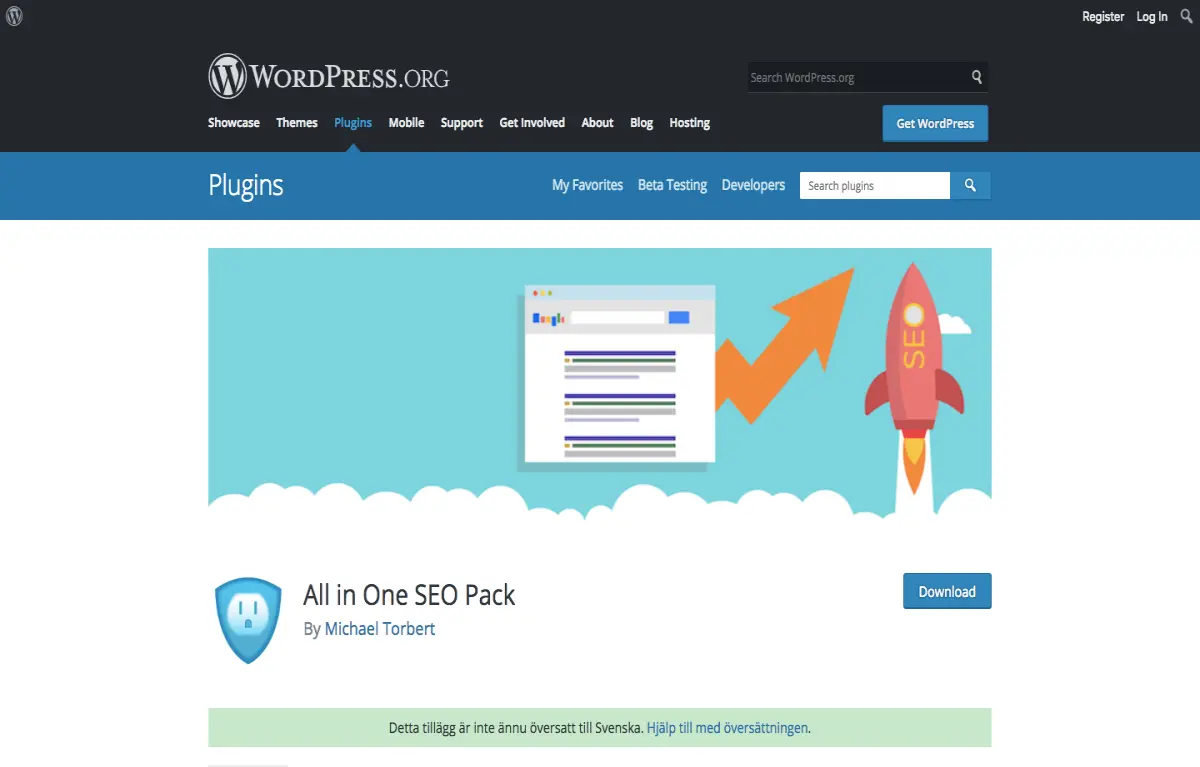Click the All in One SEO Pack title
This screenshot has height=767, width=1200.
coord(409,595)
